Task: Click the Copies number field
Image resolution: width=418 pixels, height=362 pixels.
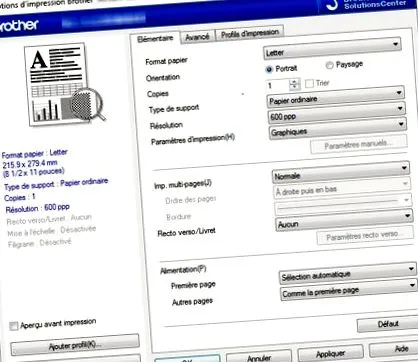Action: click(277, 85)
